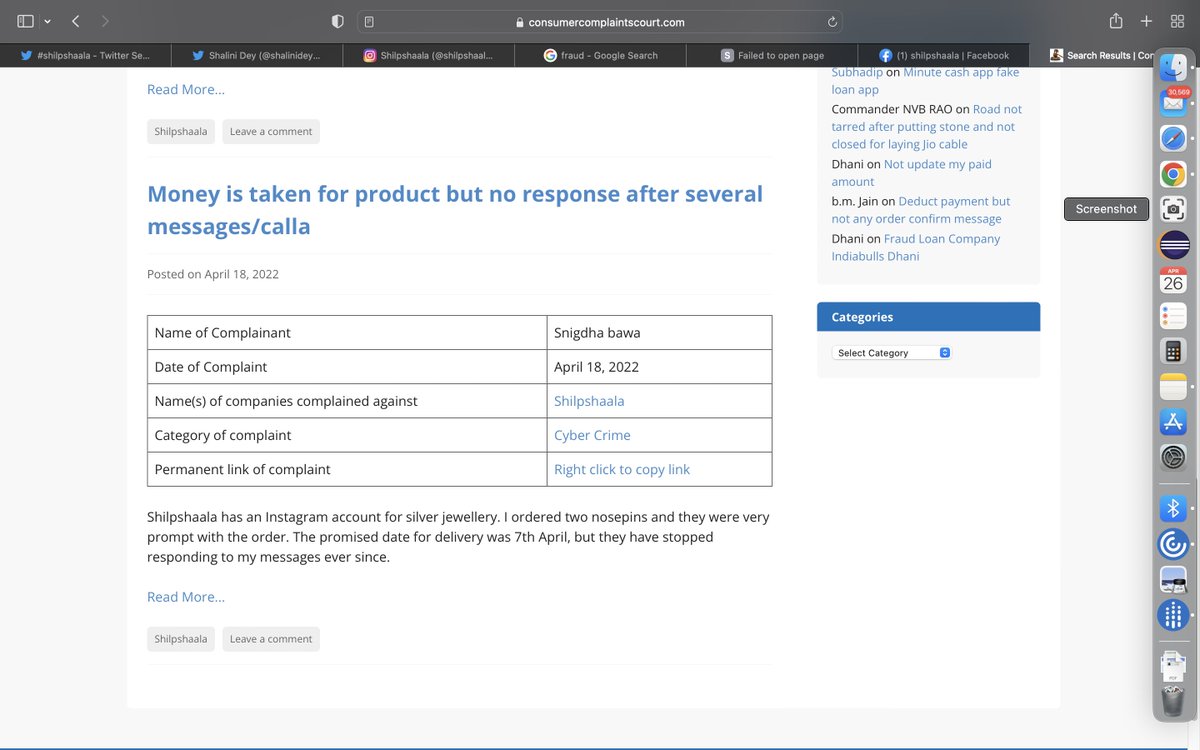Open Notes from the Dock
The image size is (1200, 750).
(x=1173, y=387)
